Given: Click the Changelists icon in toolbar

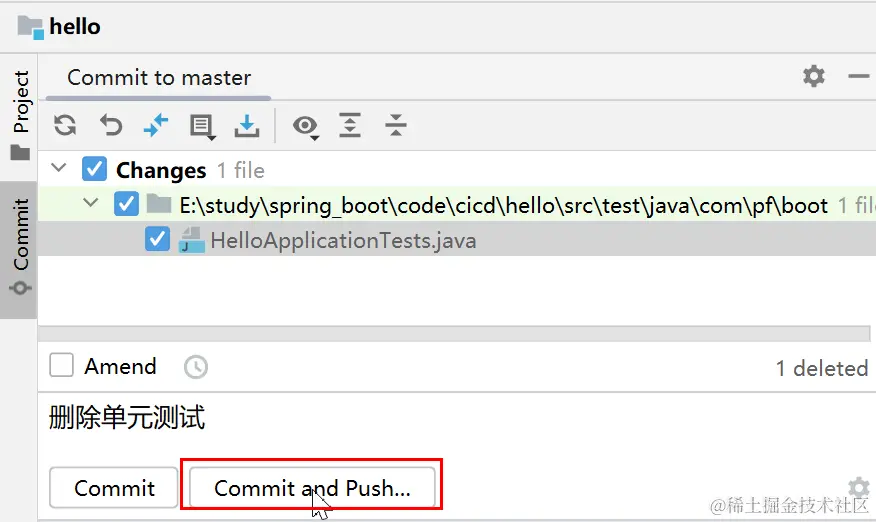Looking at the screenshot, I should pos(202,125).
